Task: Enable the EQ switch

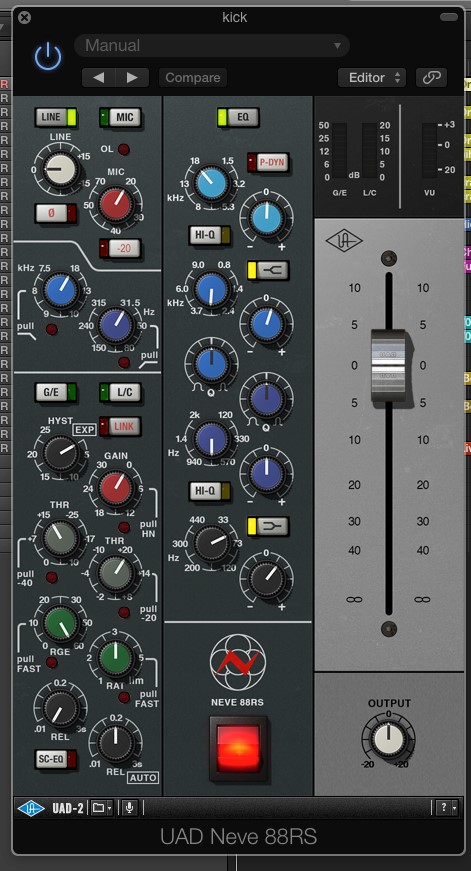Action: 238,117
